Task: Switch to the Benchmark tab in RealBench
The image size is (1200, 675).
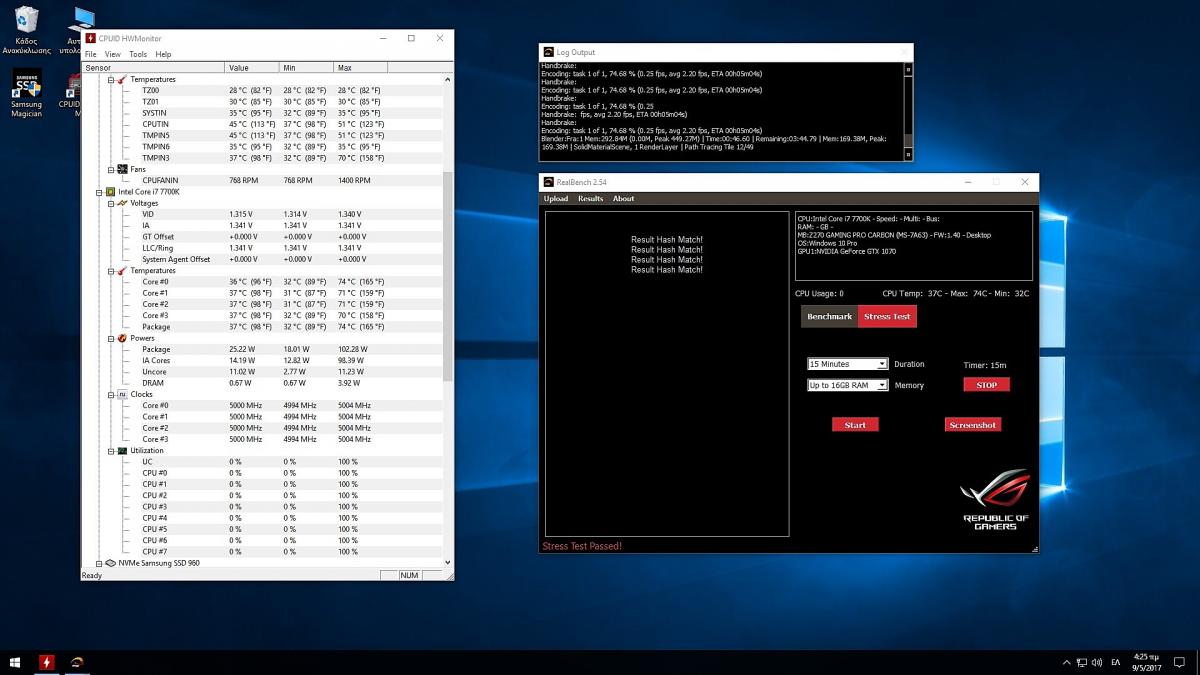Action: [829, 316]
